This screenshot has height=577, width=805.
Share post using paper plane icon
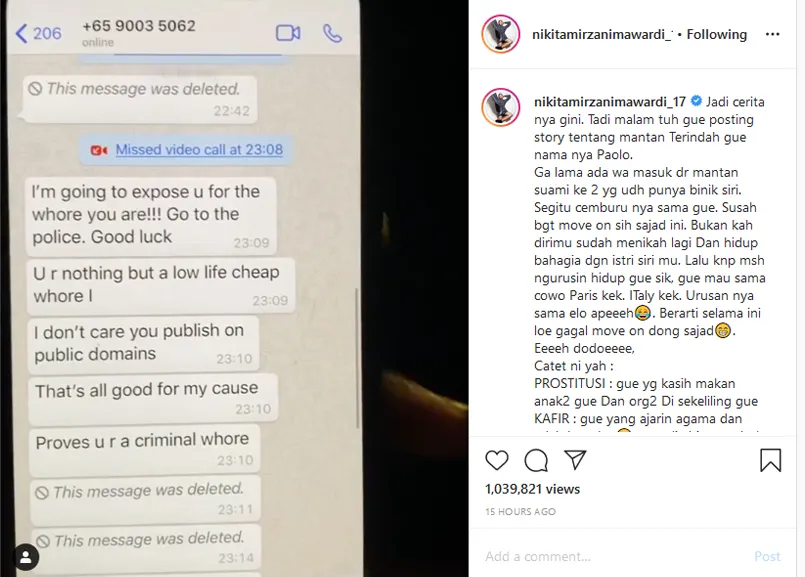[575, 460]
